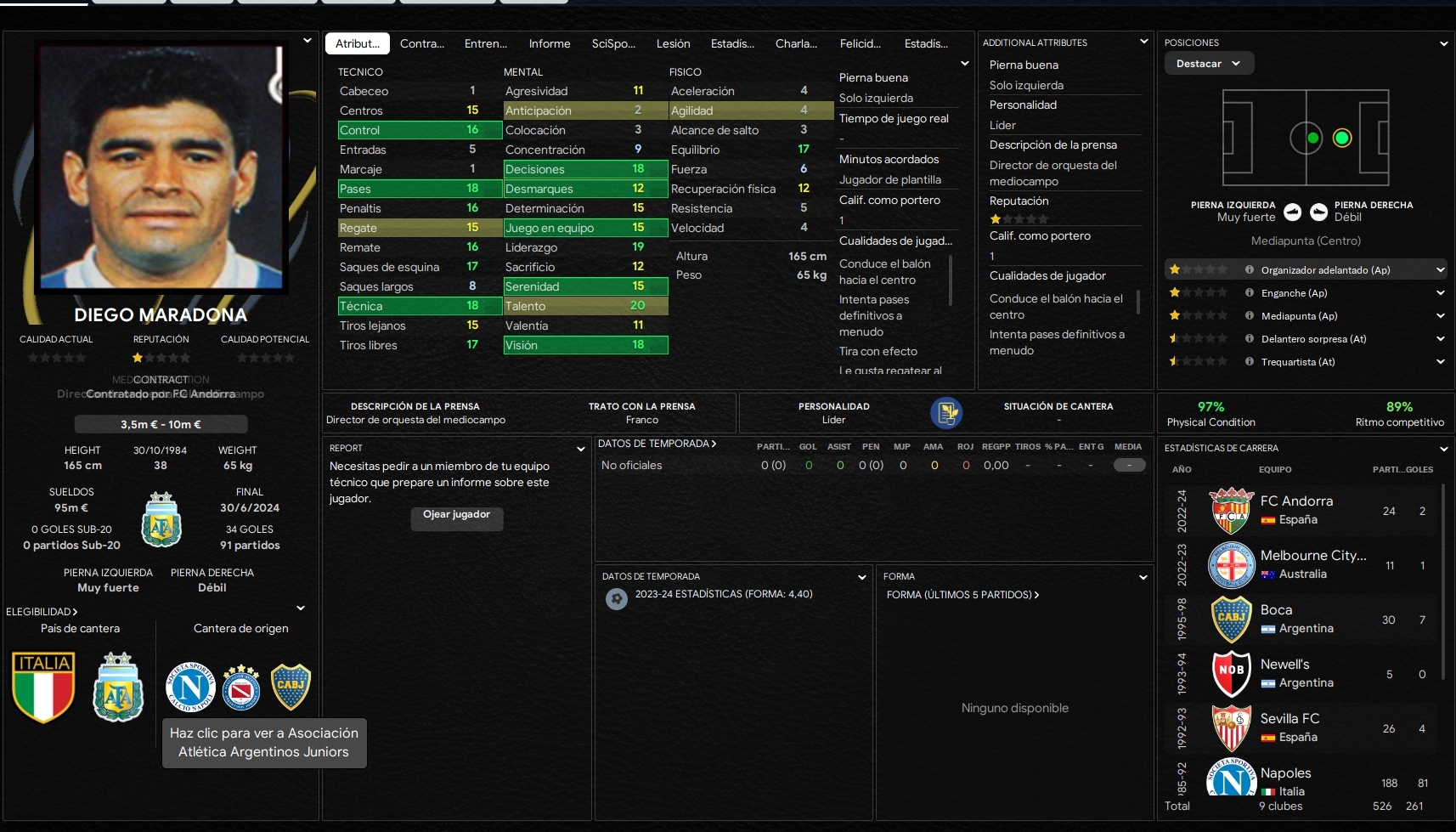Open the Estadísticas de Carrera dropdown
The image size is (1456, 832).
point(1443,449)
